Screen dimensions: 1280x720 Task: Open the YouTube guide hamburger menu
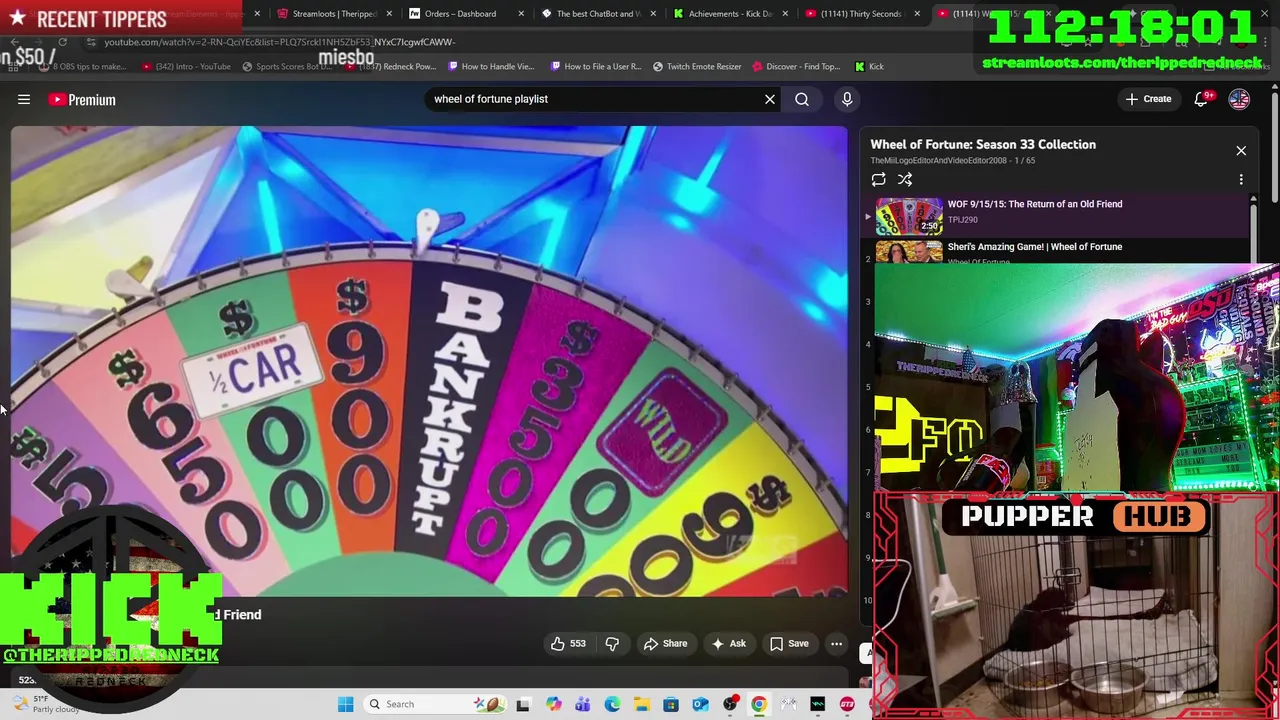pos(24,99)
